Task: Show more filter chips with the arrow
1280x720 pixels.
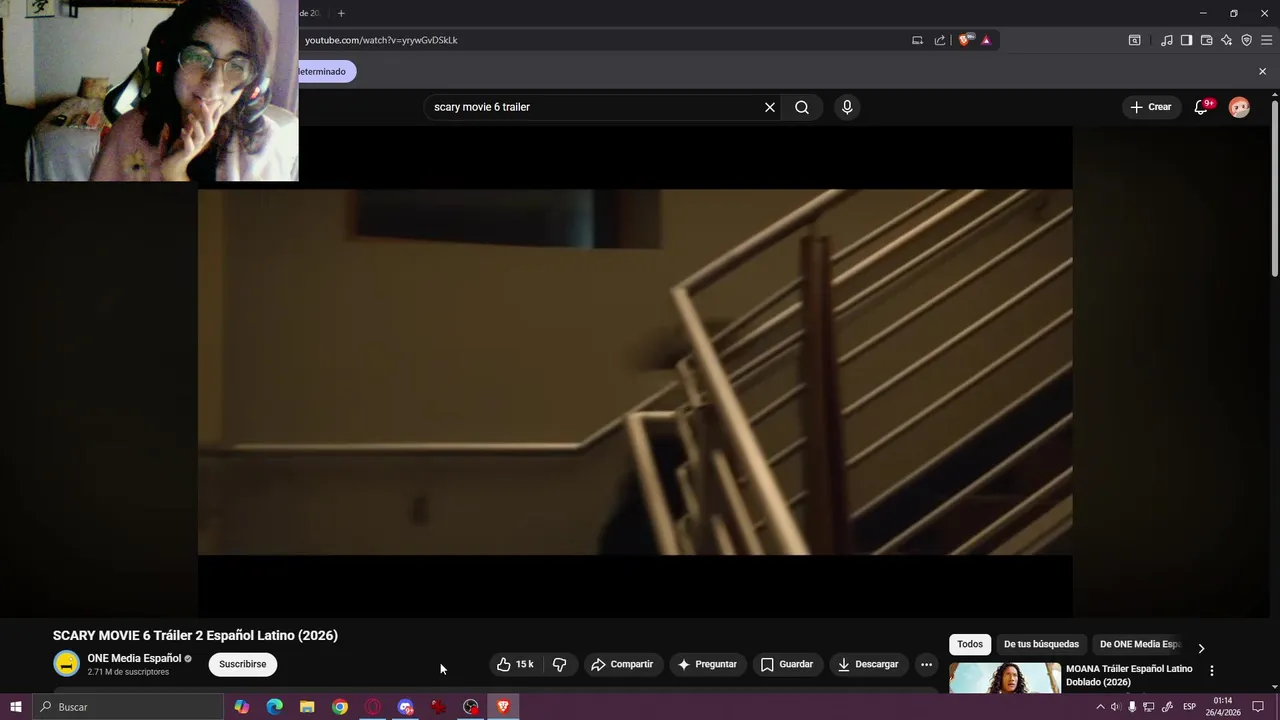Action: (x=1201, y=648)
